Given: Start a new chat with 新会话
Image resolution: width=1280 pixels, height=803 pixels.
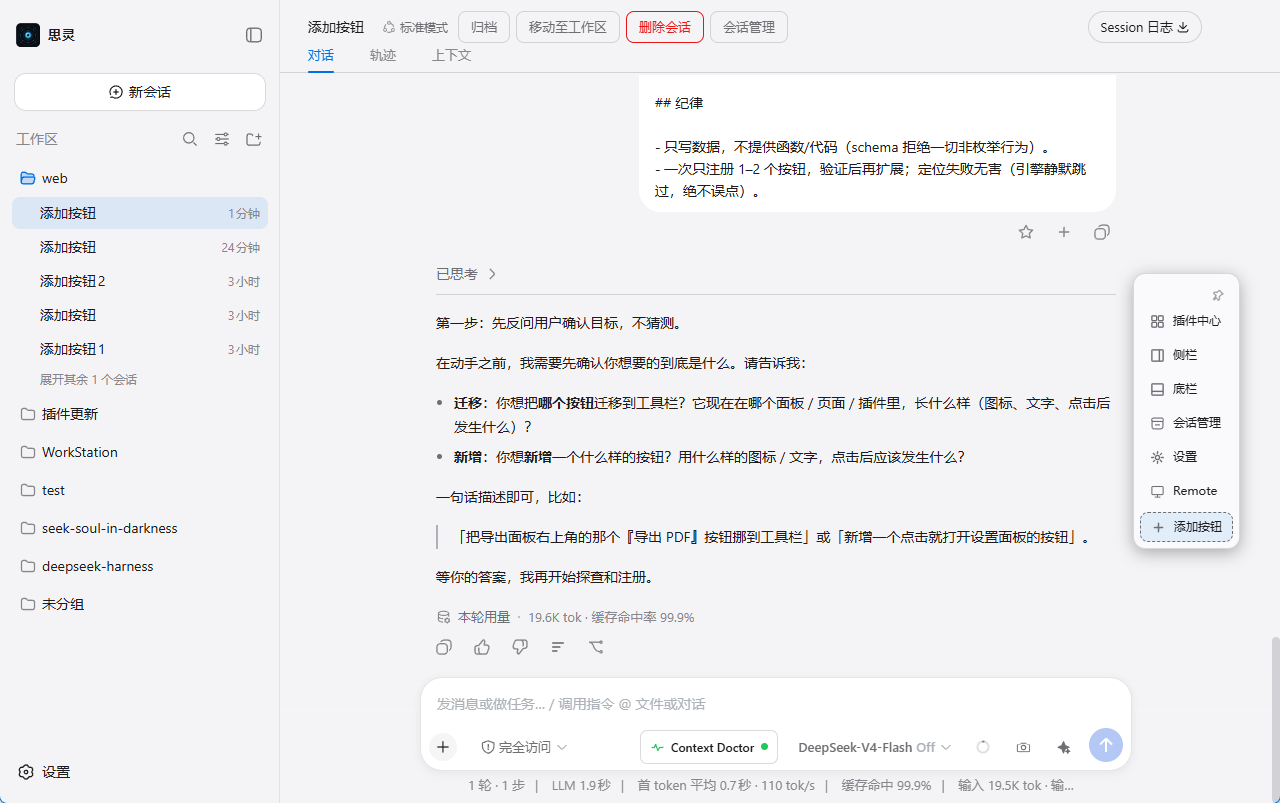Looking at the screenshot, I should tap(140, 92).
